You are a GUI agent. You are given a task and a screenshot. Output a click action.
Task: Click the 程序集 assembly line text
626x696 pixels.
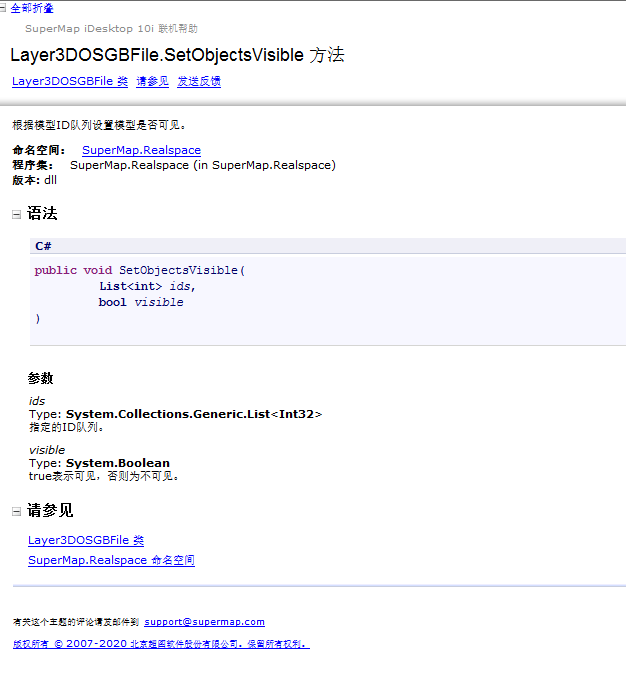coord(174,165)
